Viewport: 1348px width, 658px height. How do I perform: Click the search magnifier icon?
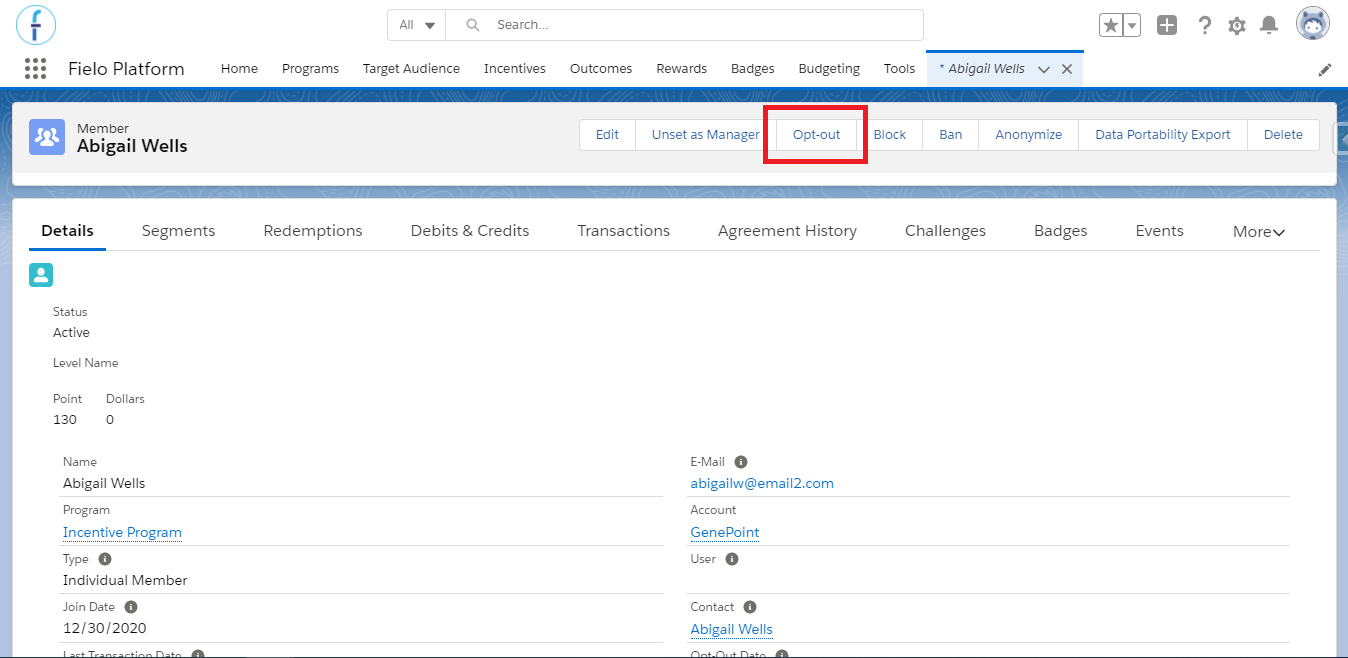tap(473, 25)
